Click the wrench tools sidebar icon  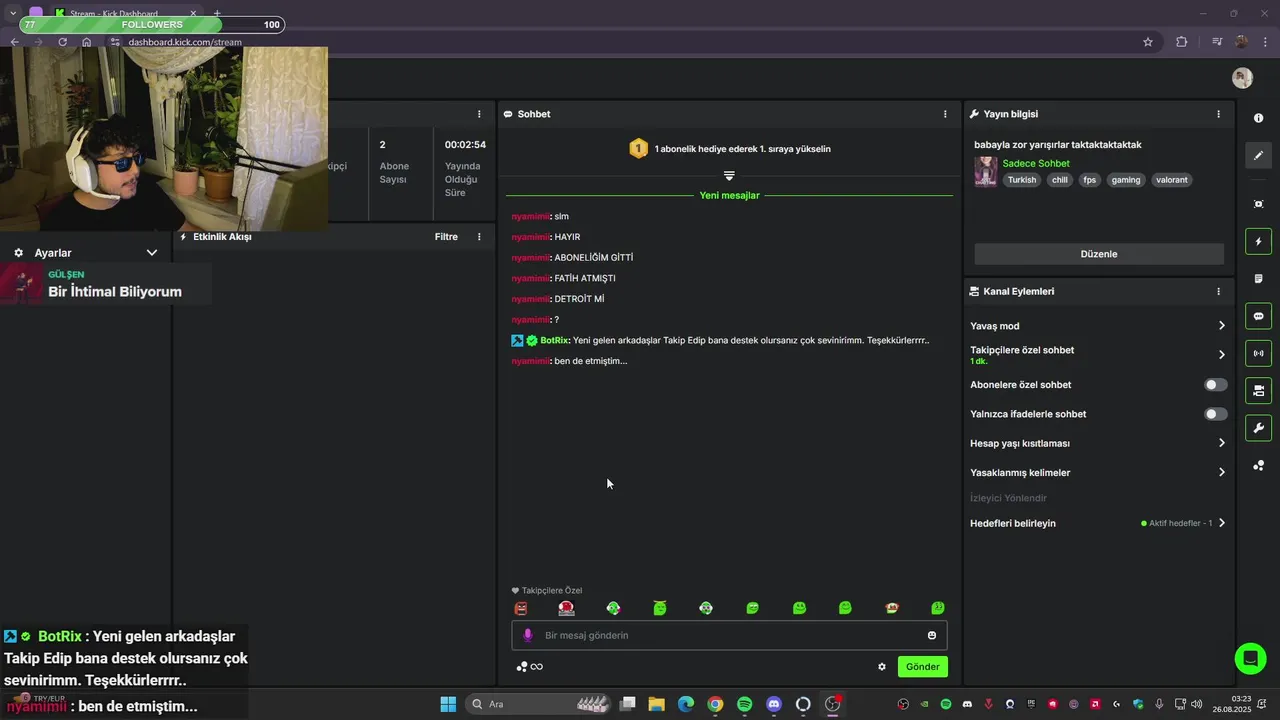(x=1258, y=428)
